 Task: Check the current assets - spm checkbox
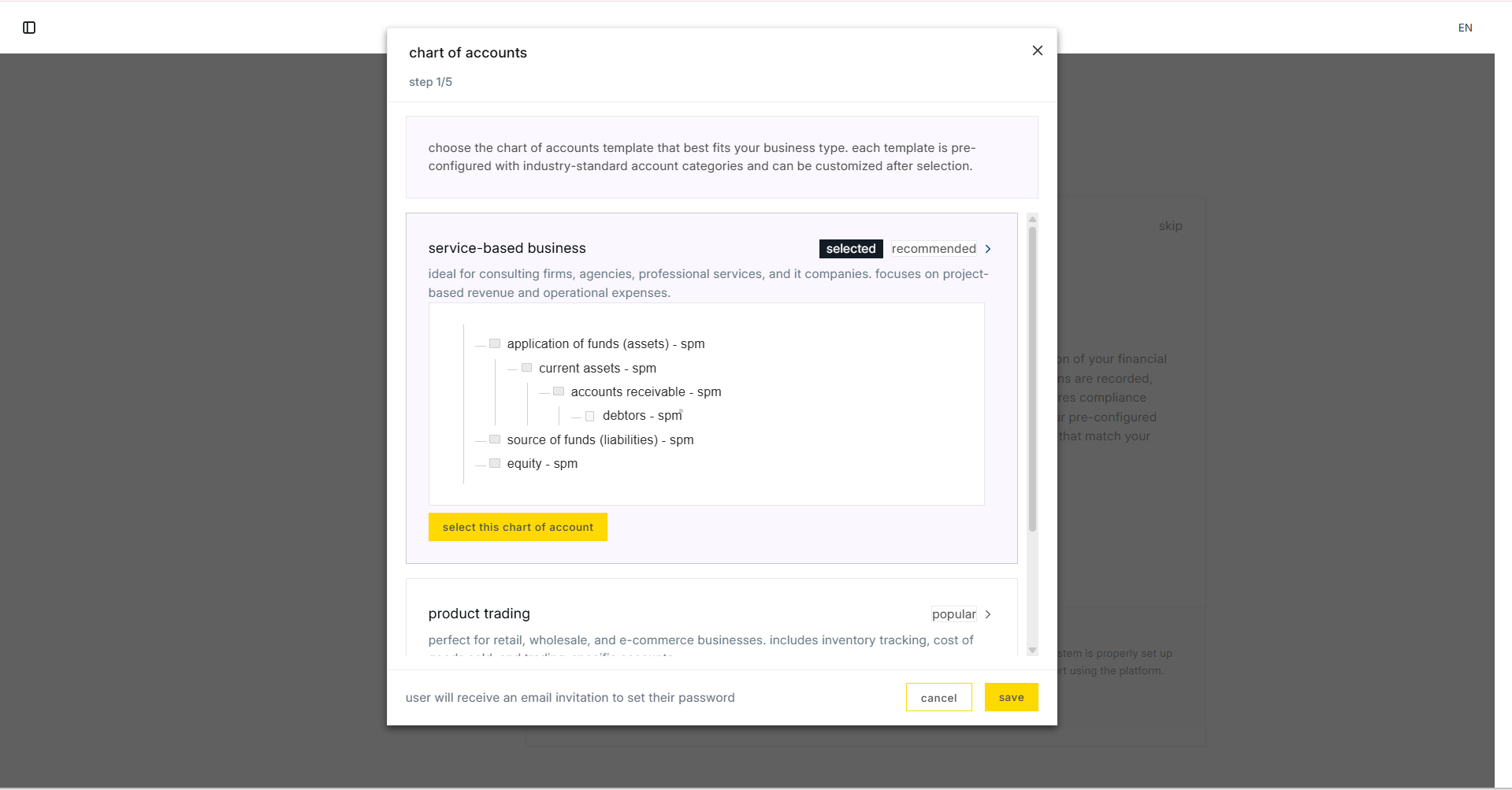[526, 367]
